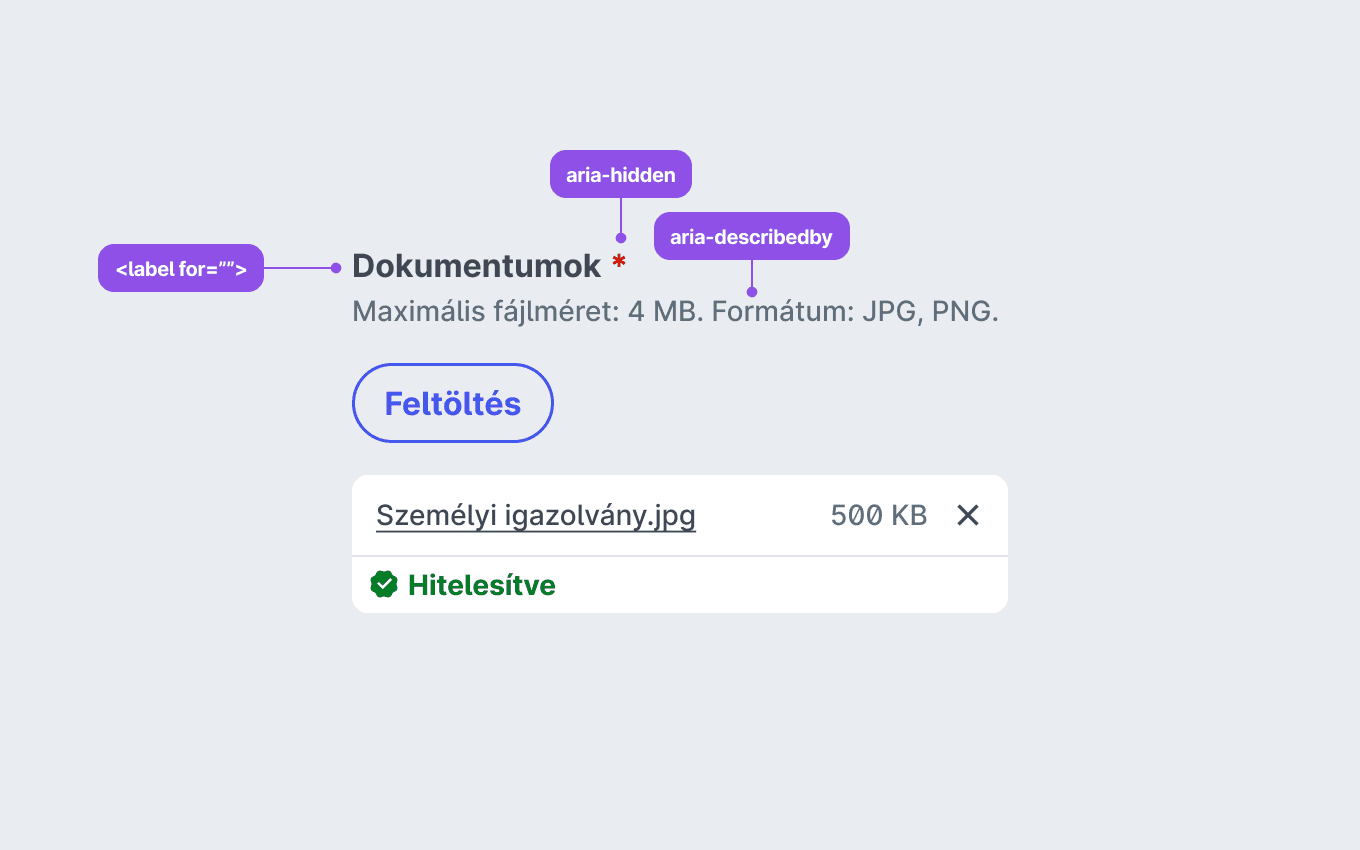Click the 500 KB file size text
The height and width of the screenshot is (850, 1360).
click(x=879, y=516)
